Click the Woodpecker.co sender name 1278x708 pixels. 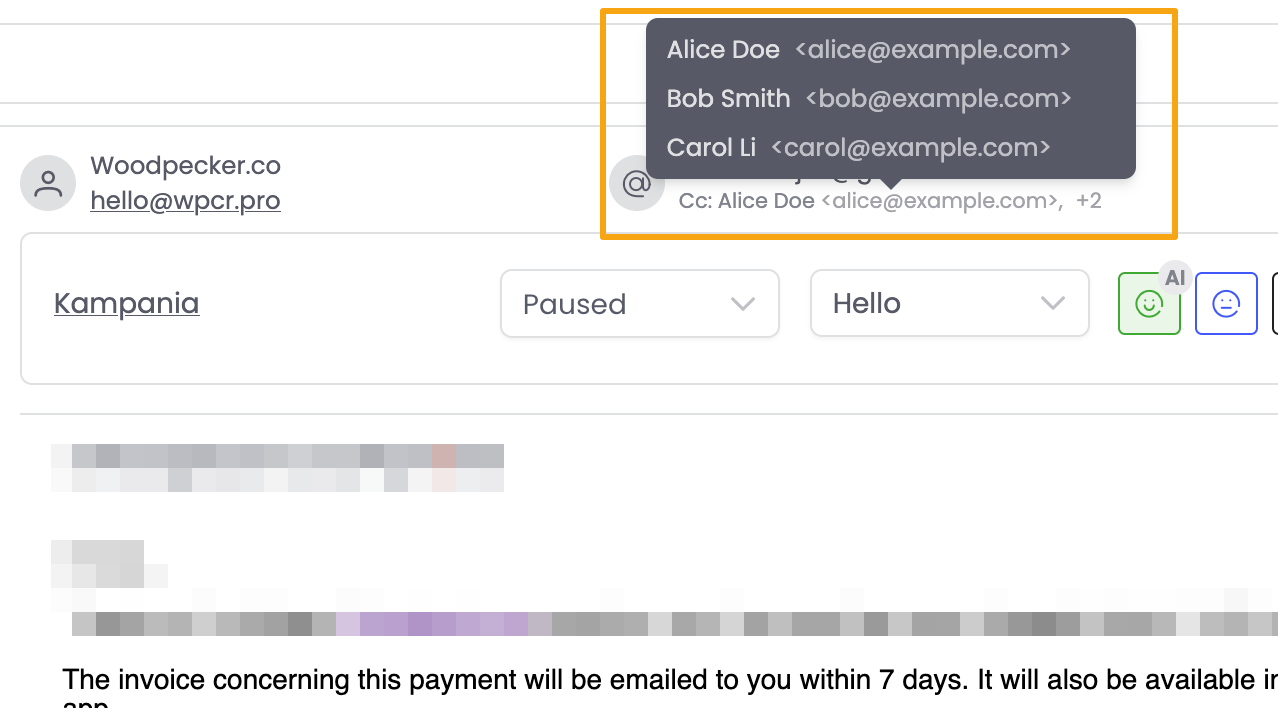[x=185, y=165]
